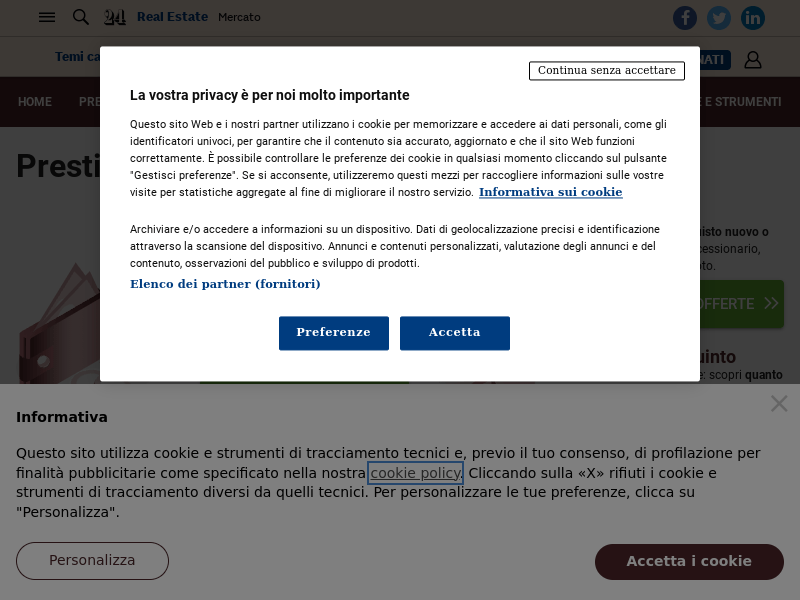800x600 pixels.
Task: Click the 24 Ore logo
Action: pyautogui.click(x=115, y=17)
